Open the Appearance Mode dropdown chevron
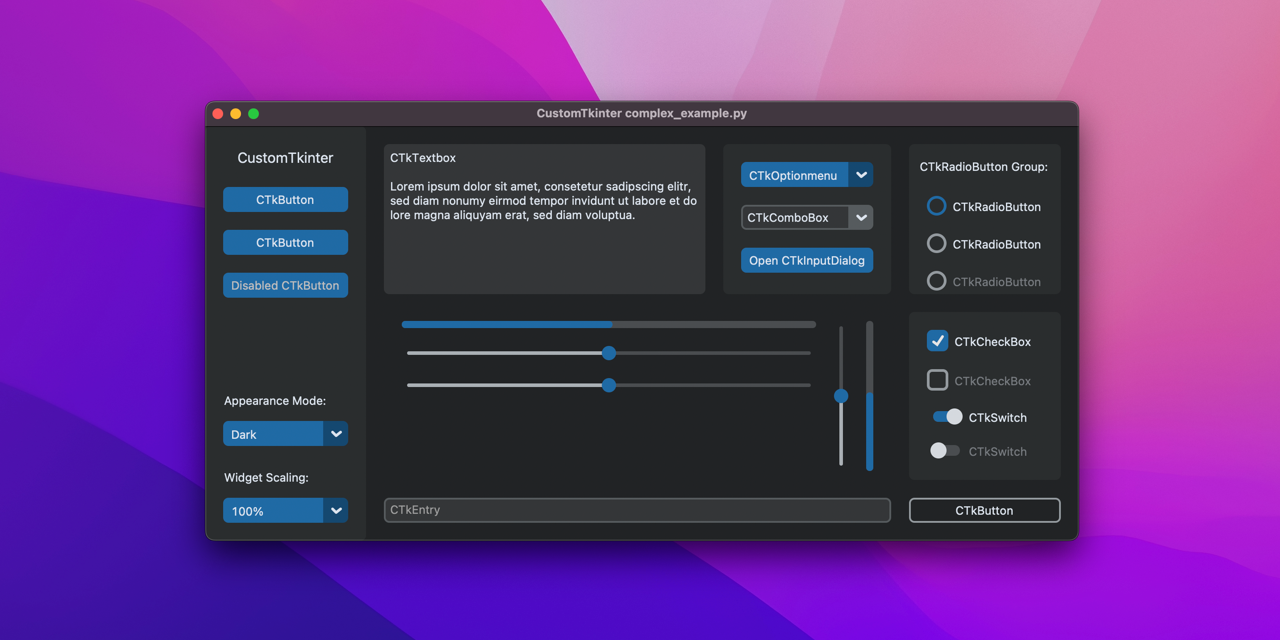The height and width of the screenshot is (640, 1280). point(336,434)
